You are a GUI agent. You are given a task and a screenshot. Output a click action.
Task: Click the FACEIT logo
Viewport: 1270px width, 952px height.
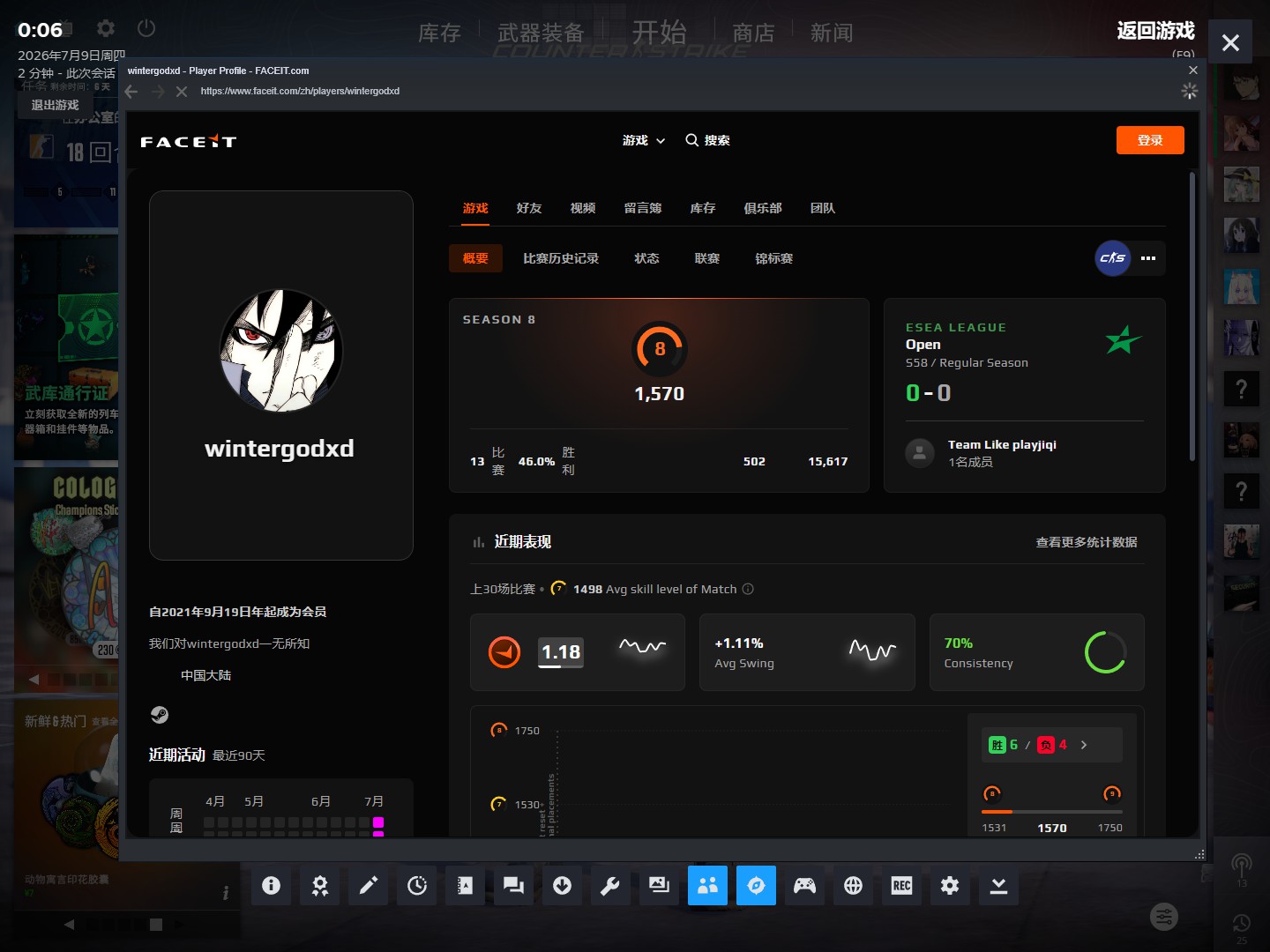pyautogui.click(x=189, y=141)
